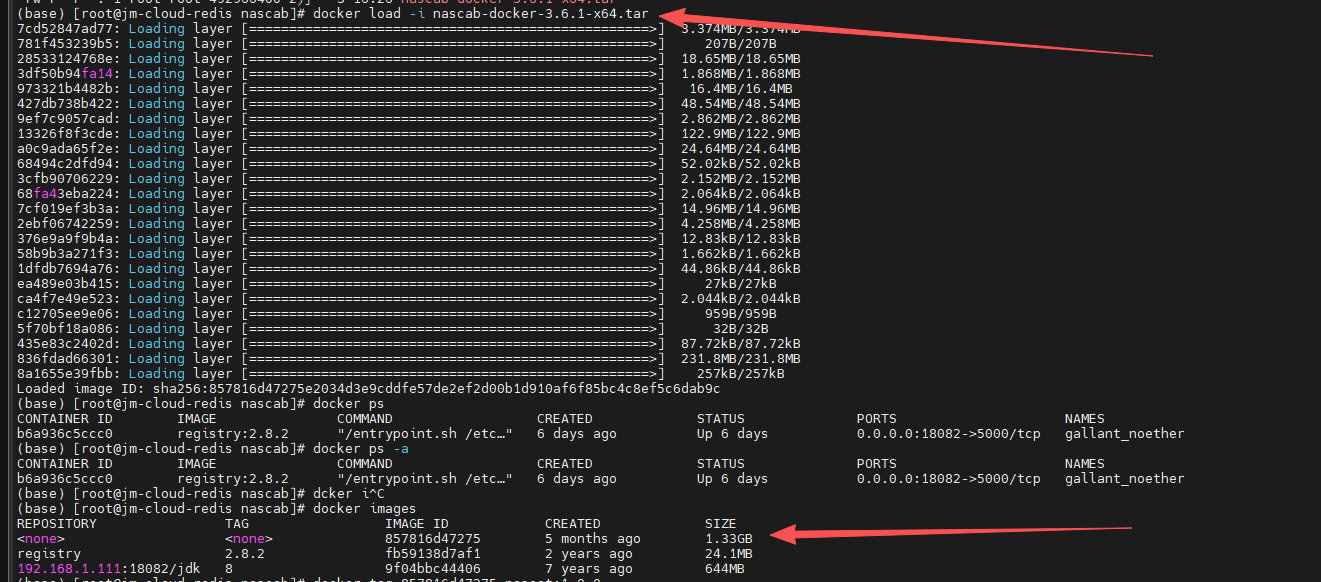1321x582 pixels.
Task: Click the Loaded image ID sha256 hash line
Action: pos(368,389)
